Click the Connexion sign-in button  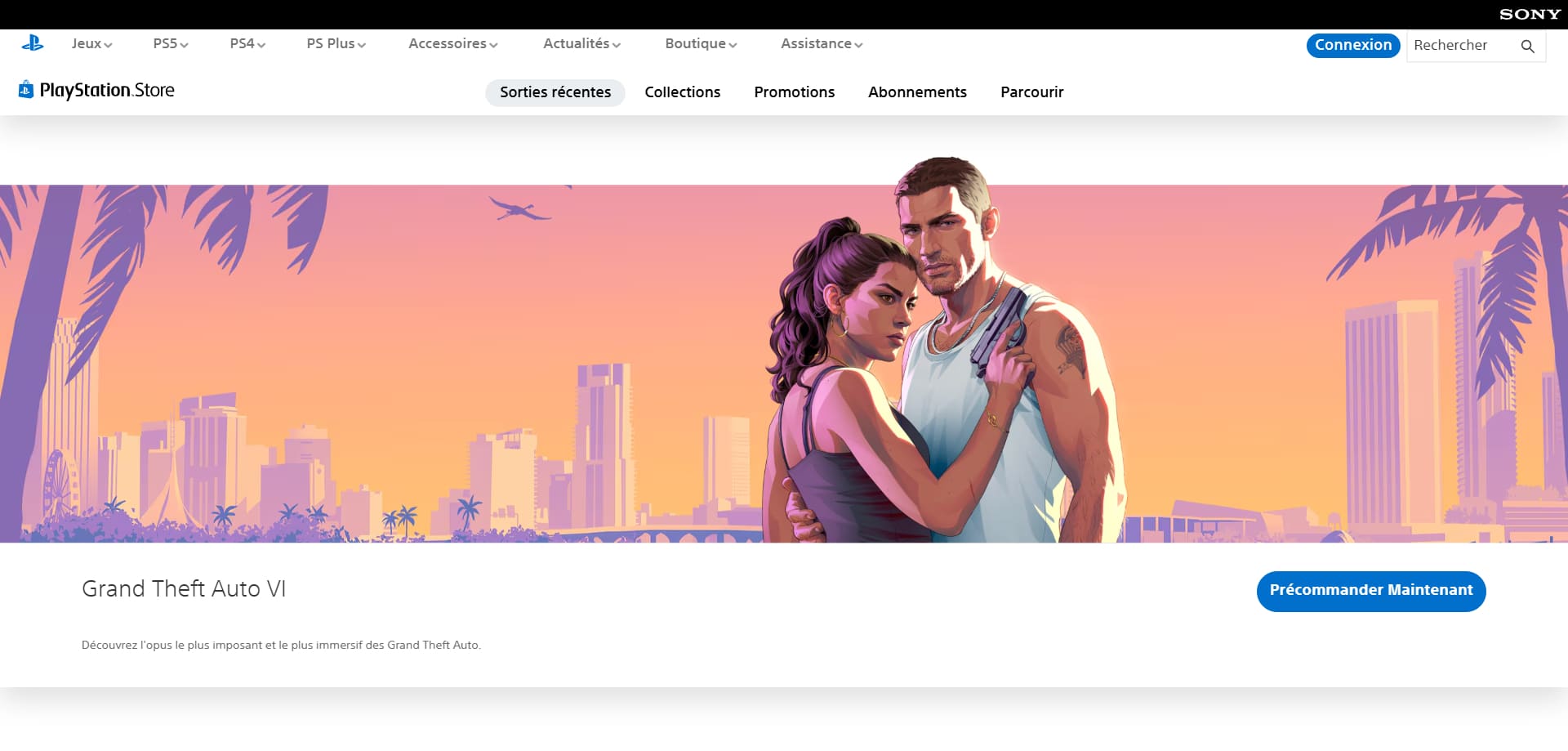click(1353, 46)
